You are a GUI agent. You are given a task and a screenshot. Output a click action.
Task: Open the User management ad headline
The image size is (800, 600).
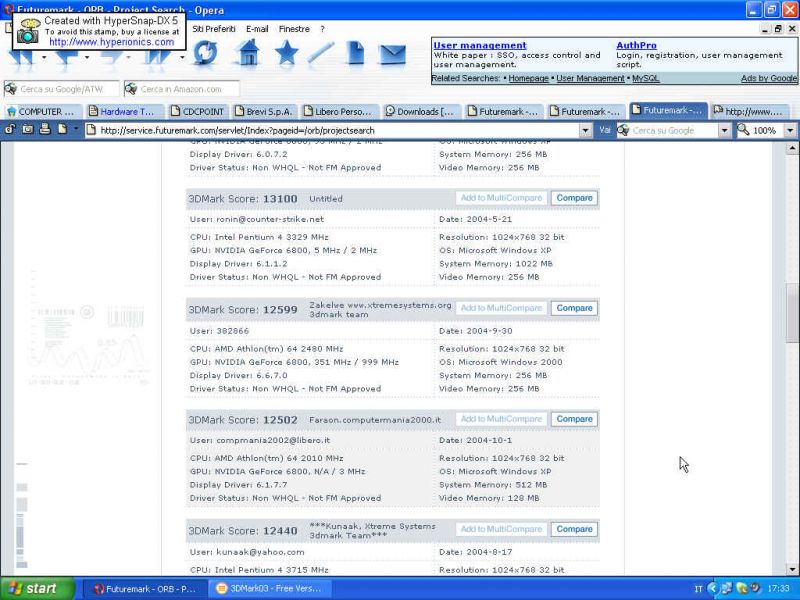(480, 45)
